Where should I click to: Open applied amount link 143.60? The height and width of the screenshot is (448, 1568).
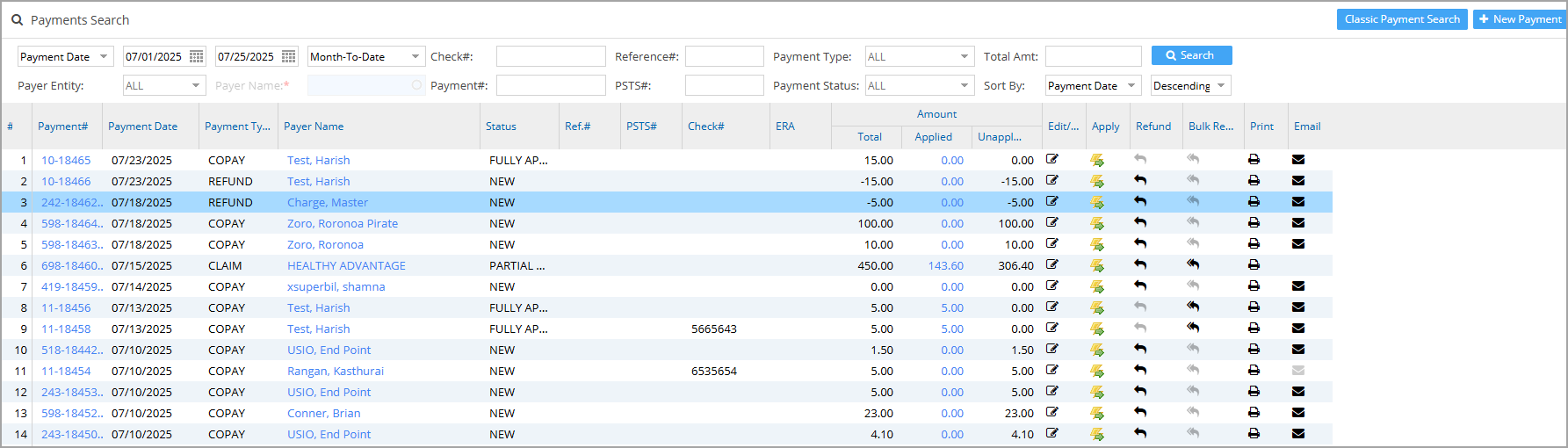[945, 265]
